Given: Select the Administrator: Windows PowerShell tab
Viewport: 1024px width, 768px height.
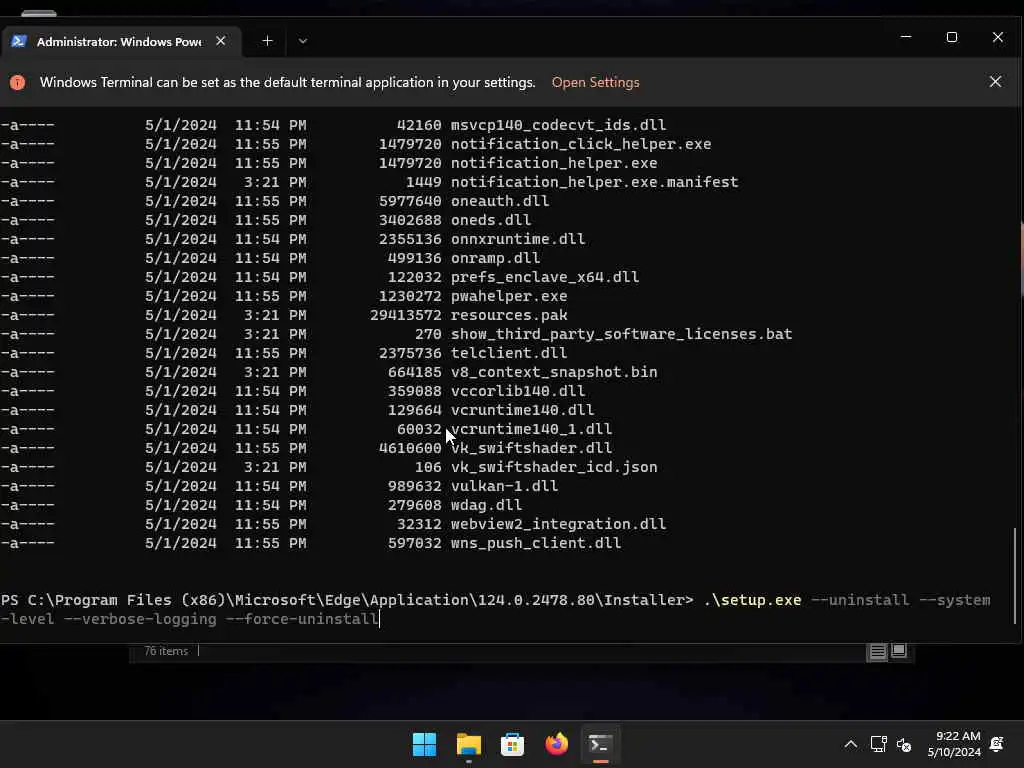Looking at the screenshot, I should click(121, 41).
